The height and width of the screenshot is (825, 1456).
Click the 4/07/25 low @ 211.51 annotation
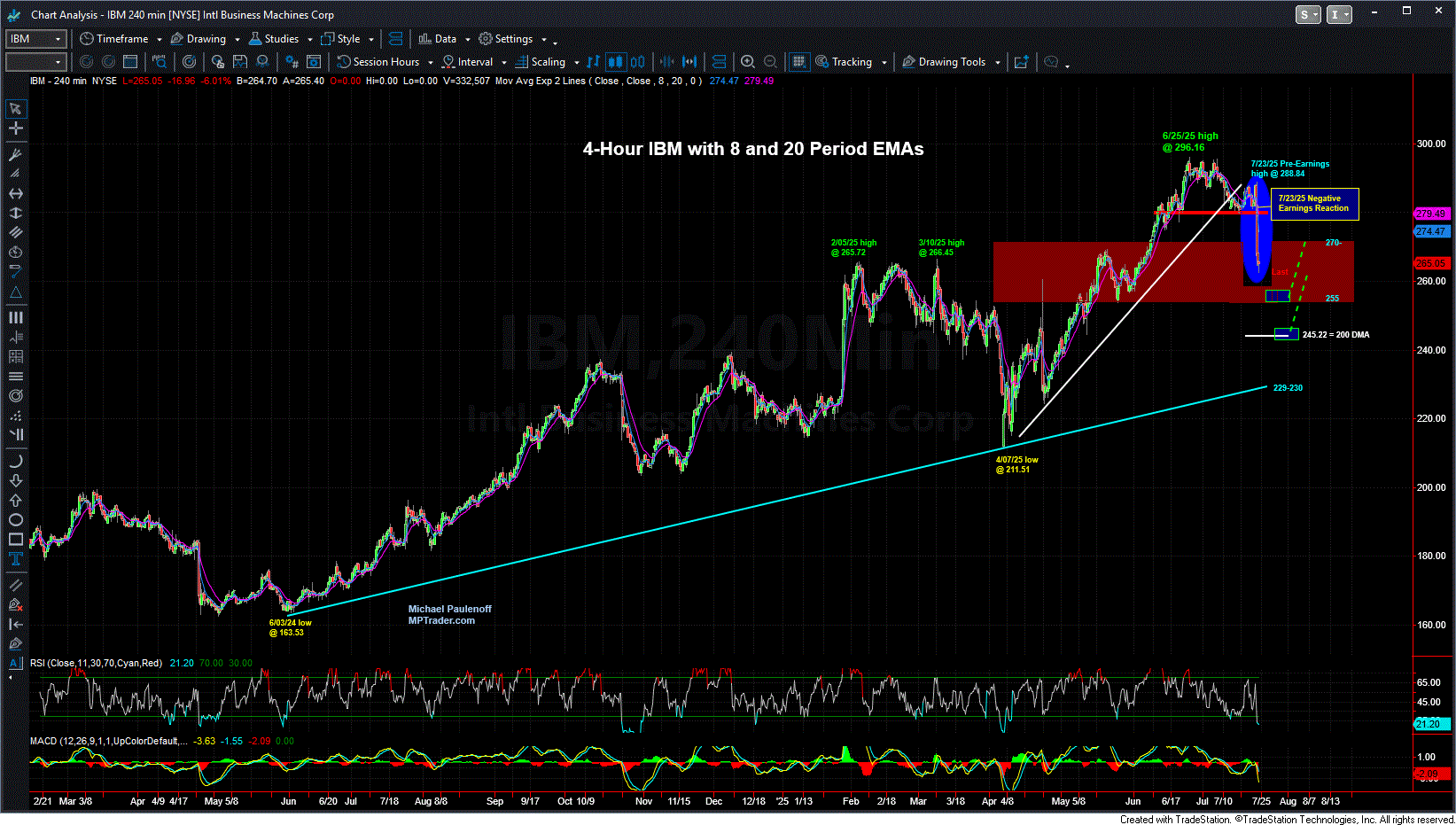[x=1016, y=464]
